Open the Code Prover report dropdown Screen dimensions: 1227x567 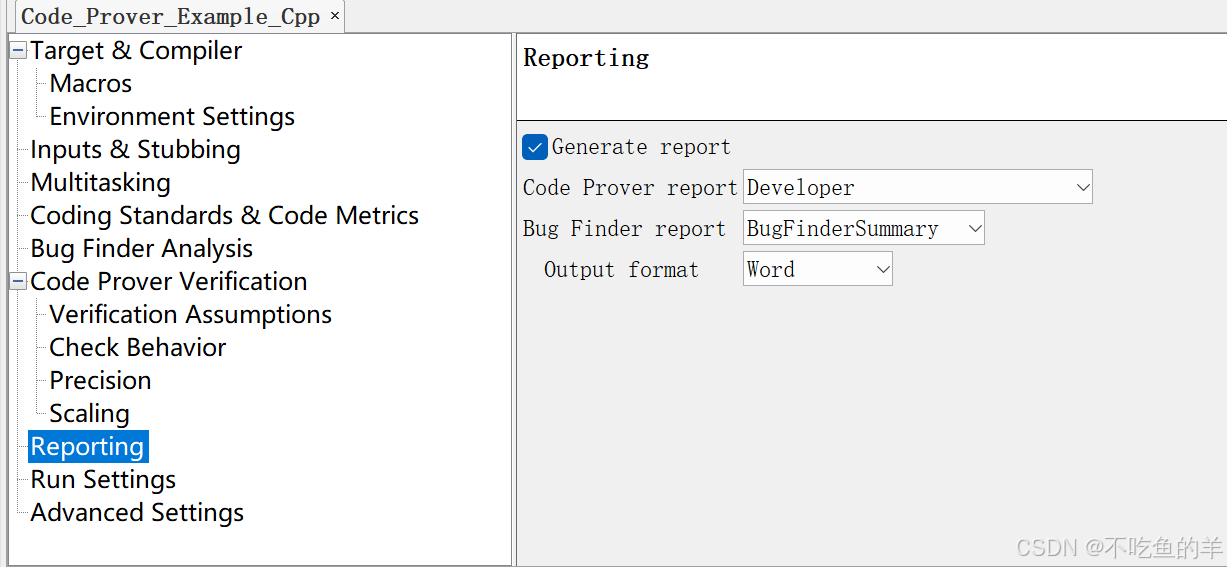click(917, 187)
